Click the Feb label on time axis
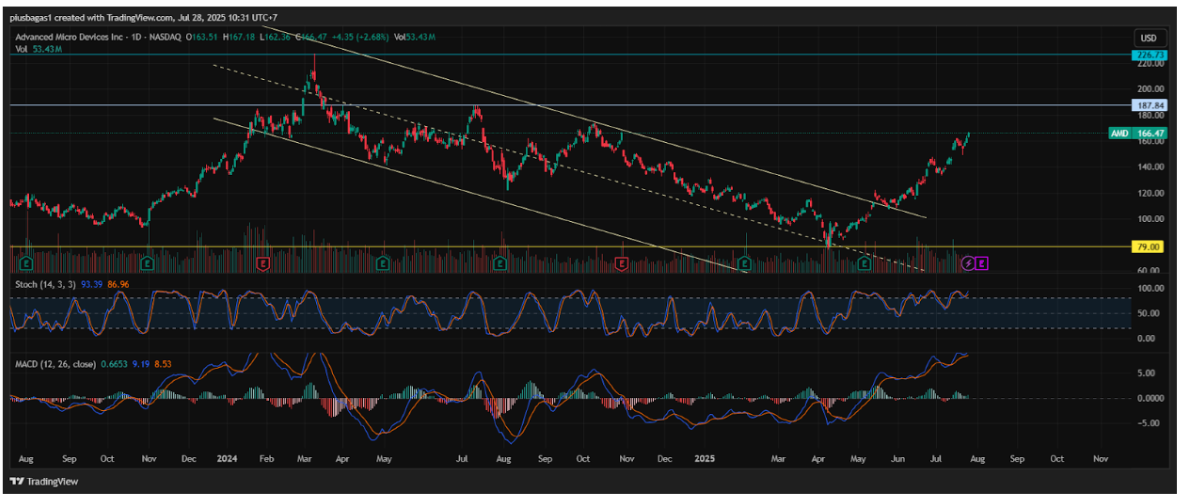This screenshot has width=1179, height=497. pos(265,457)
